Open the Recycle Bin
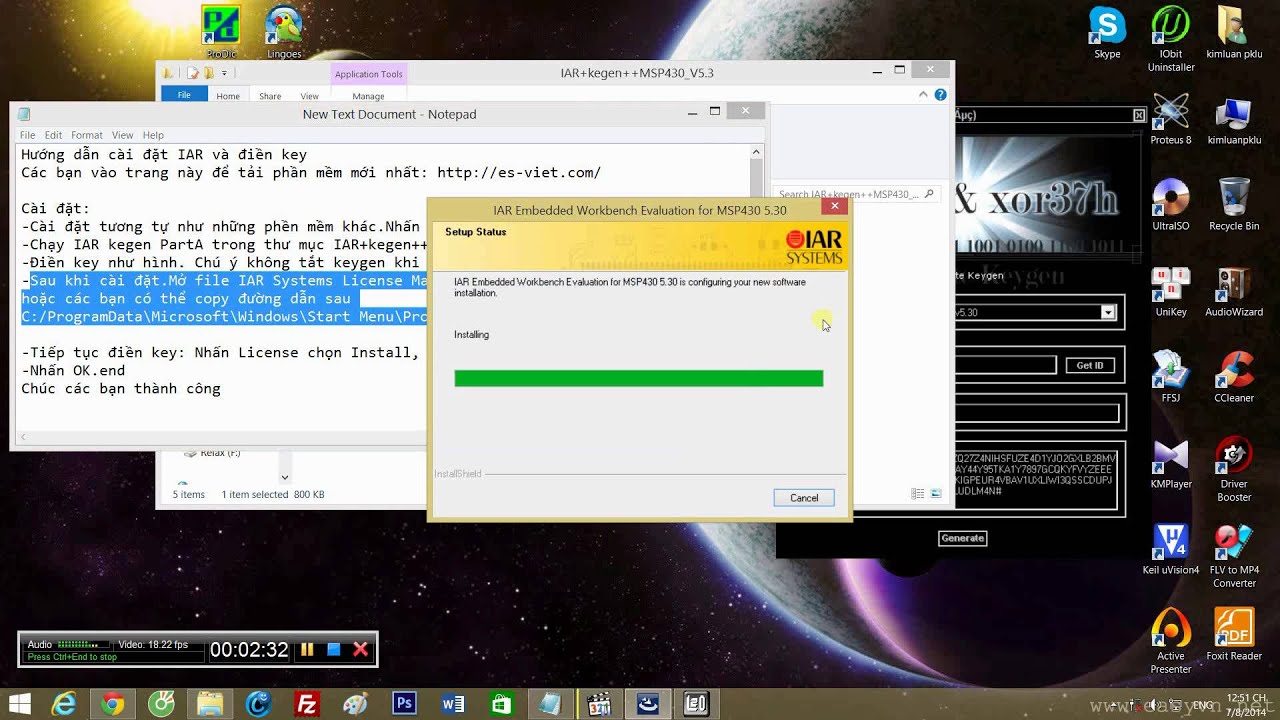 coord(1234,204)
